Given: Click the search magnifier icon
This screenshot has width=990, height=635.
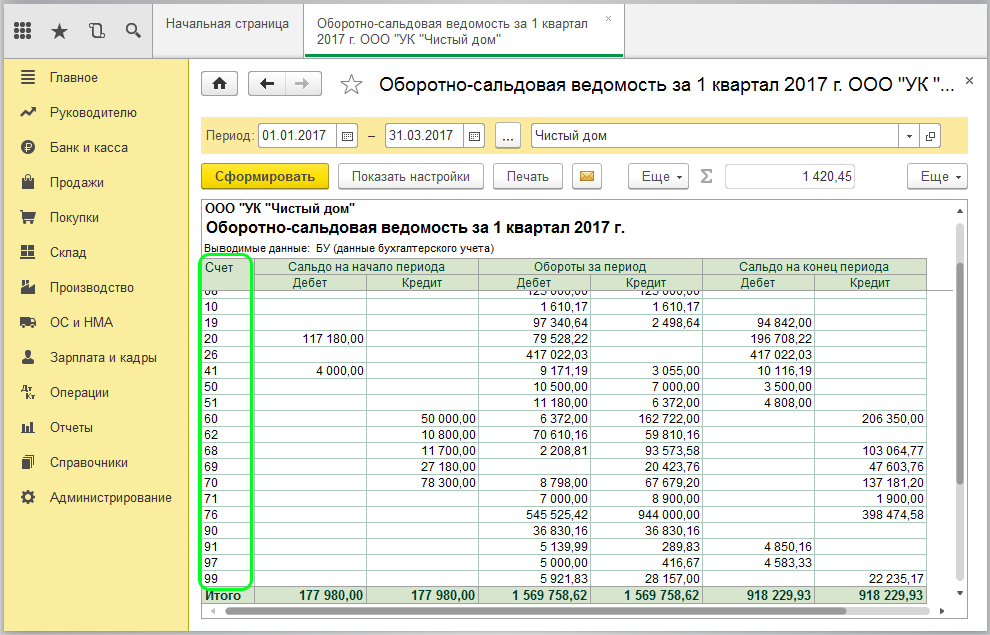Looking at the screenshot, I should (x=132, y=31).
